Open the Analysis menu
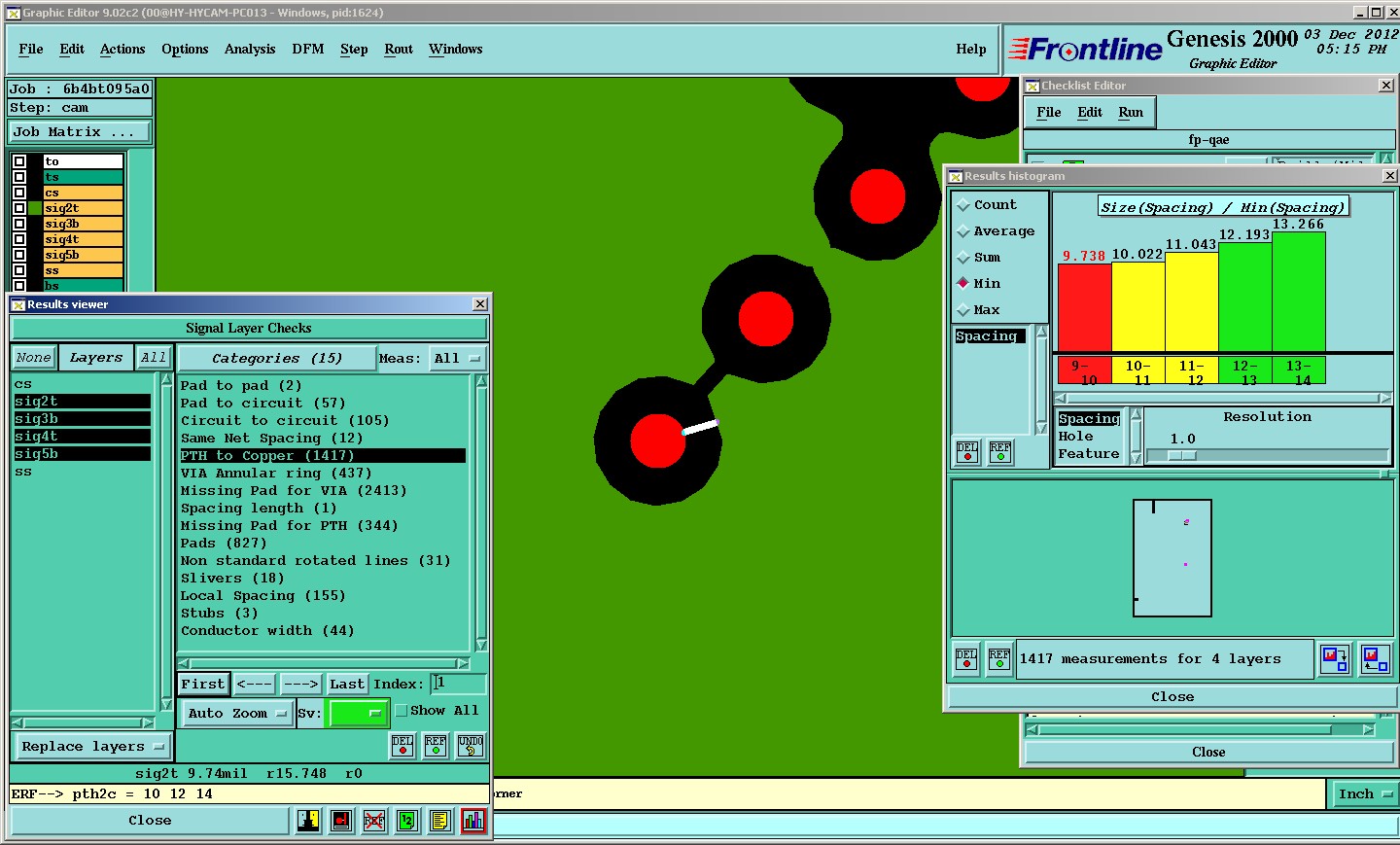The height and width of the screenshot is (845, 1400). point(250,50)
